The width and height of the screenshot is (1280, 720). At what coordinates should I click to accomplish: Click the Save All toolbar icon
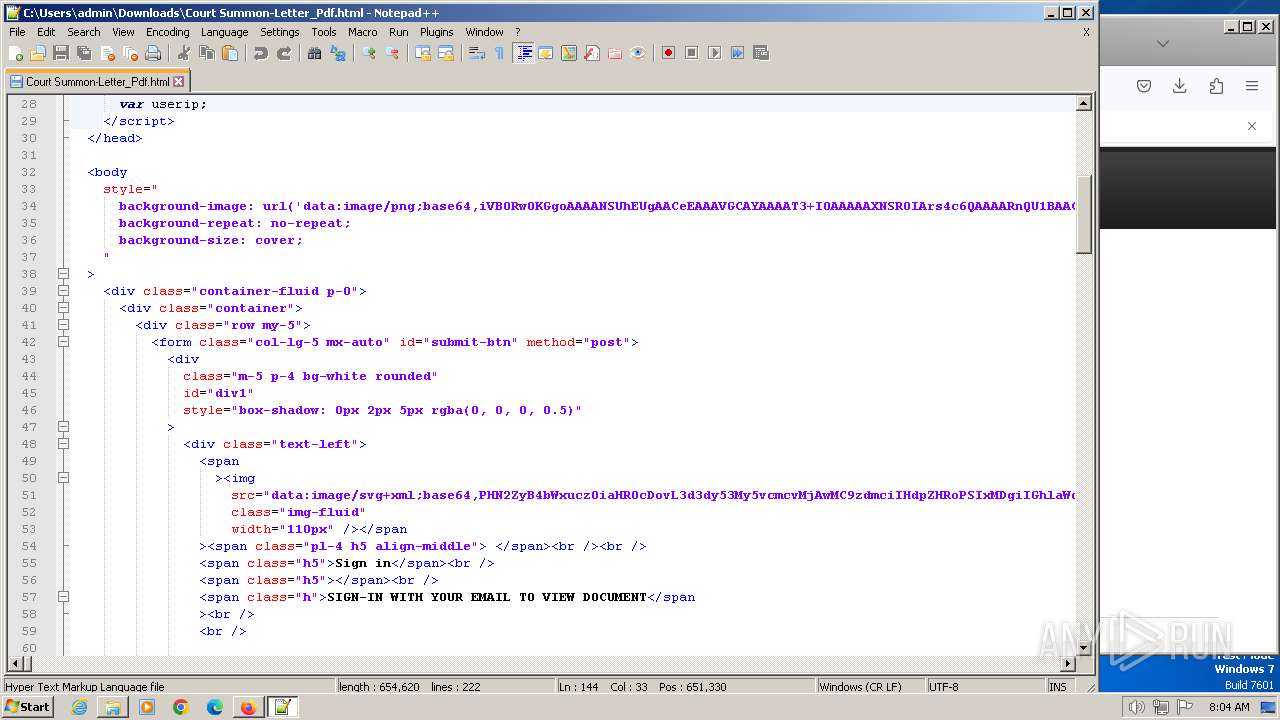tap(84, 53)
